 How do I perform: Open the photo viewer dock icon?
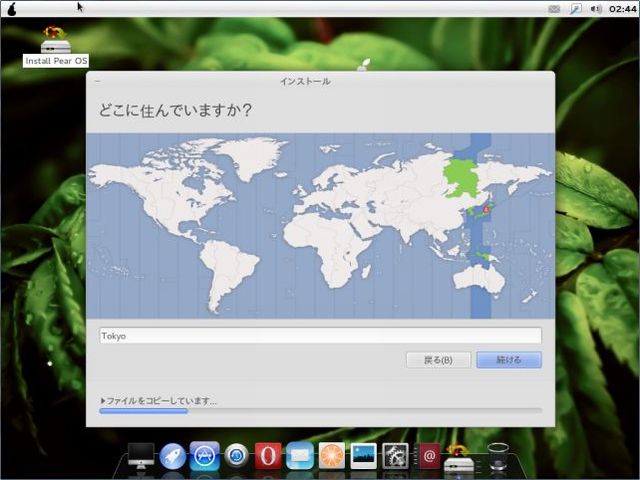[363, 456]
